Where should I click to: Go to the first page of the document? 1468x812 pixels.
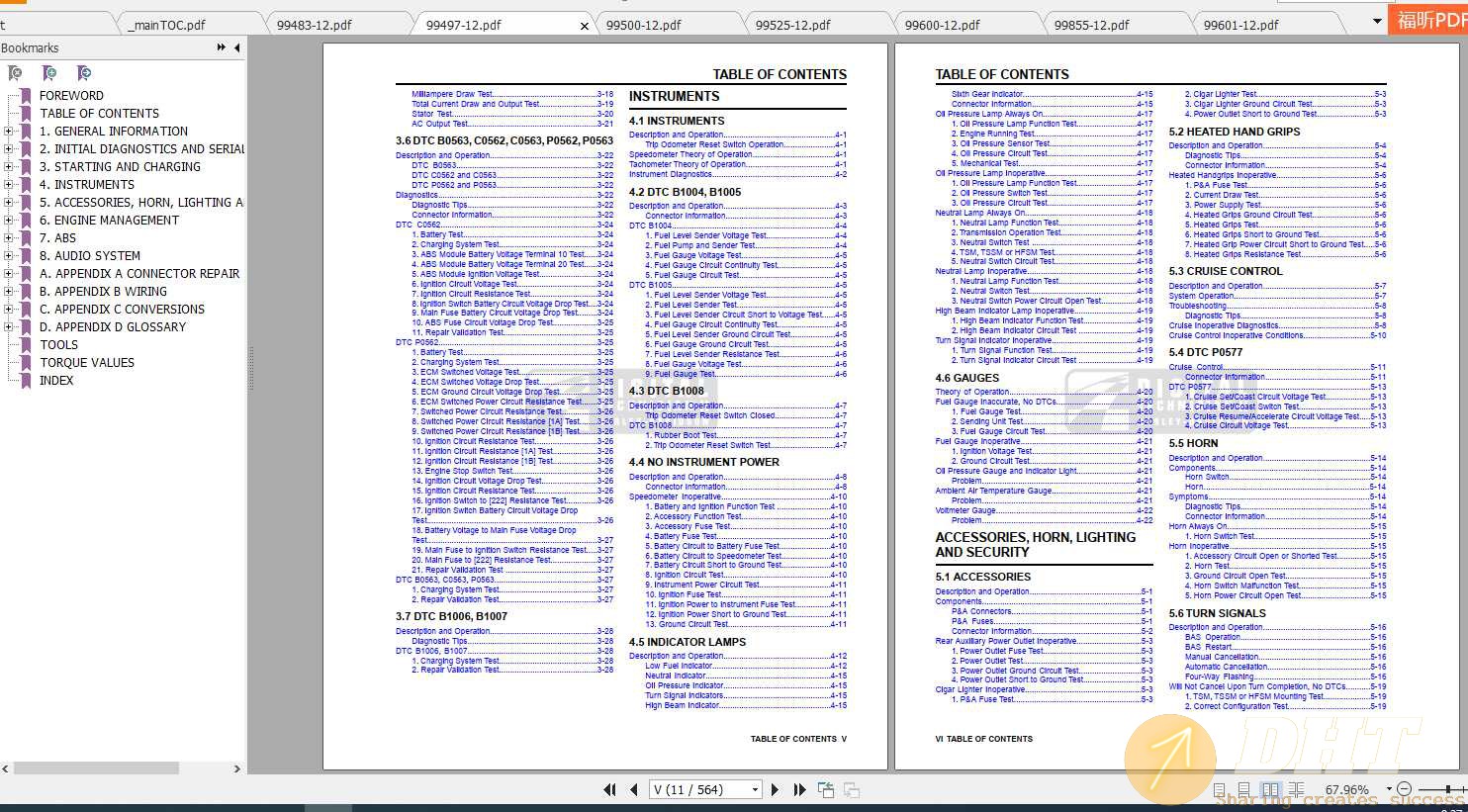(x=610, y=789)
